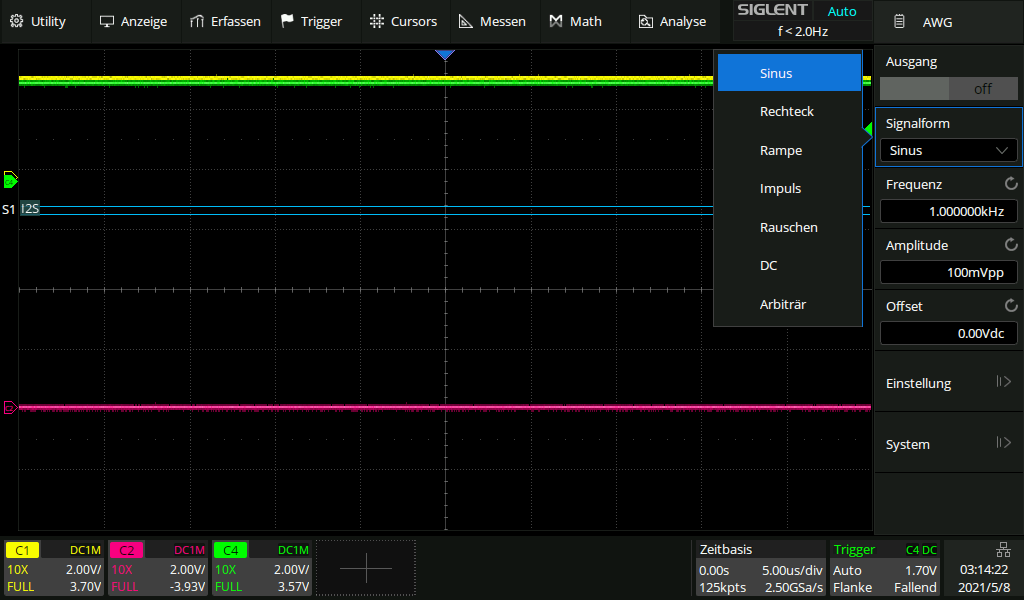The width and height of the screenshot is (1024, 600).
Task: Open the Signalform dropdown showing Sinus
Action: (x=948, y=150)
